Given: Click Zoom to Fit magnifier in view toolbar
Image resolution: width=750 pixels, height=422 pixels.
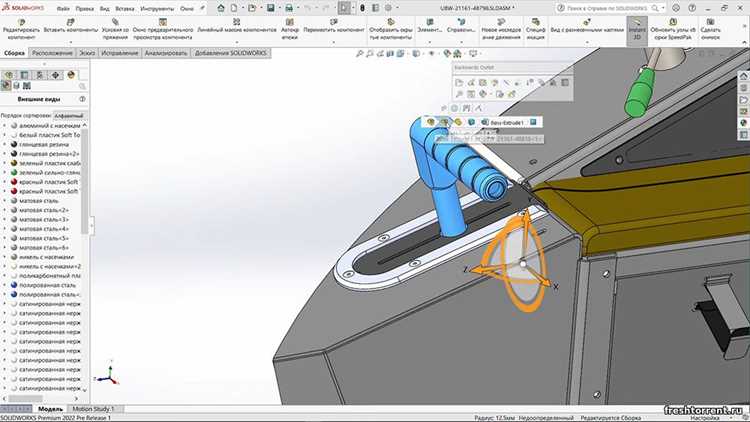Looking at the screenshot, I should [360, 54].
